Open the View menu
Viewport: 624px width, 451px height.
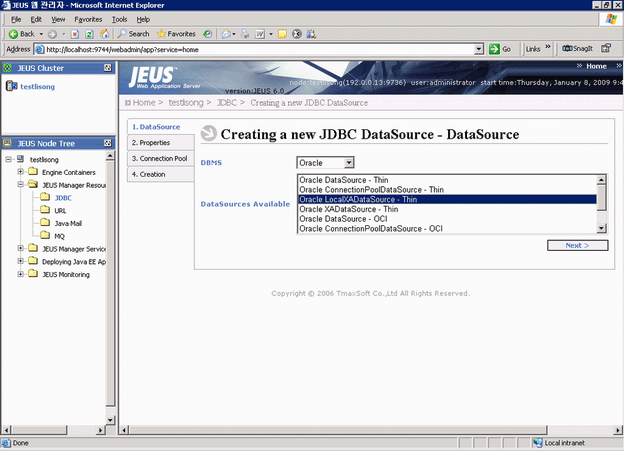point(58,19)
